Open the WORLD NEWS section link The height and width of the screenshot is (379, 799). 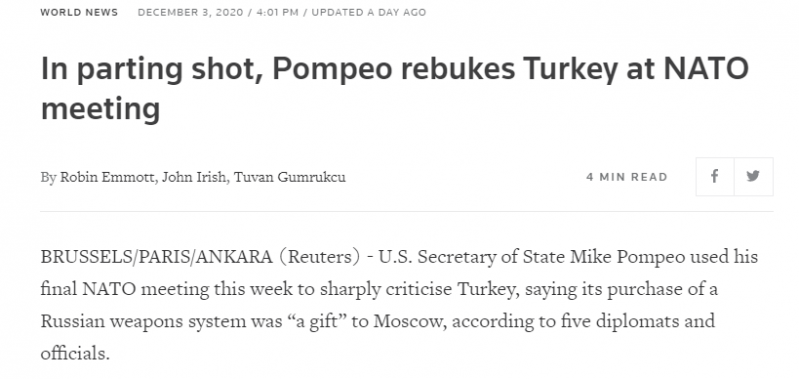click(79, 12)
